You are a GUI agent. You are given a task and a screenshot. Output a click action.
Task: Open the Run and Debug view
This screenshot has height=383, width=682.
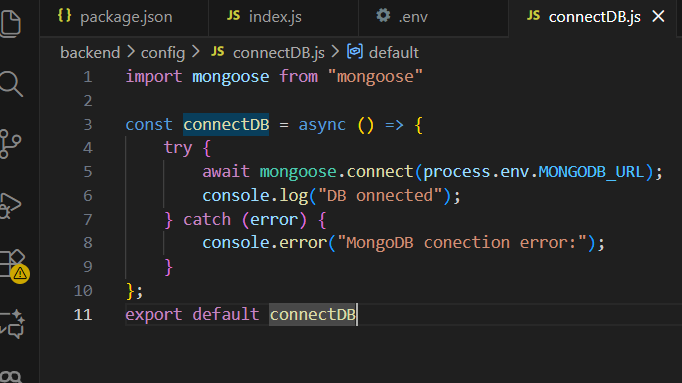10,205
